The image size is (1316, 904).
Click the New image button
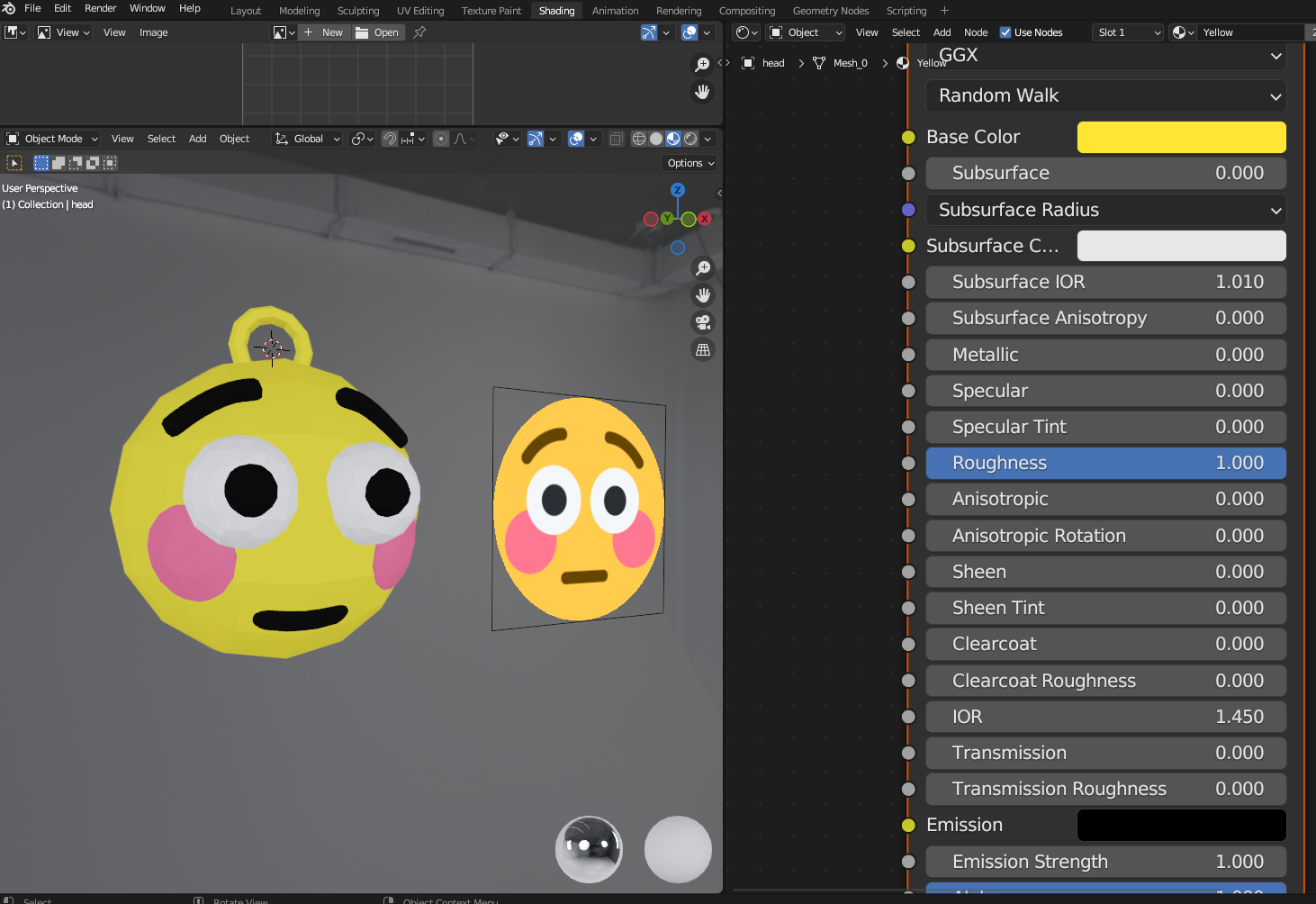pyautogui.click(x=324, y=32)
